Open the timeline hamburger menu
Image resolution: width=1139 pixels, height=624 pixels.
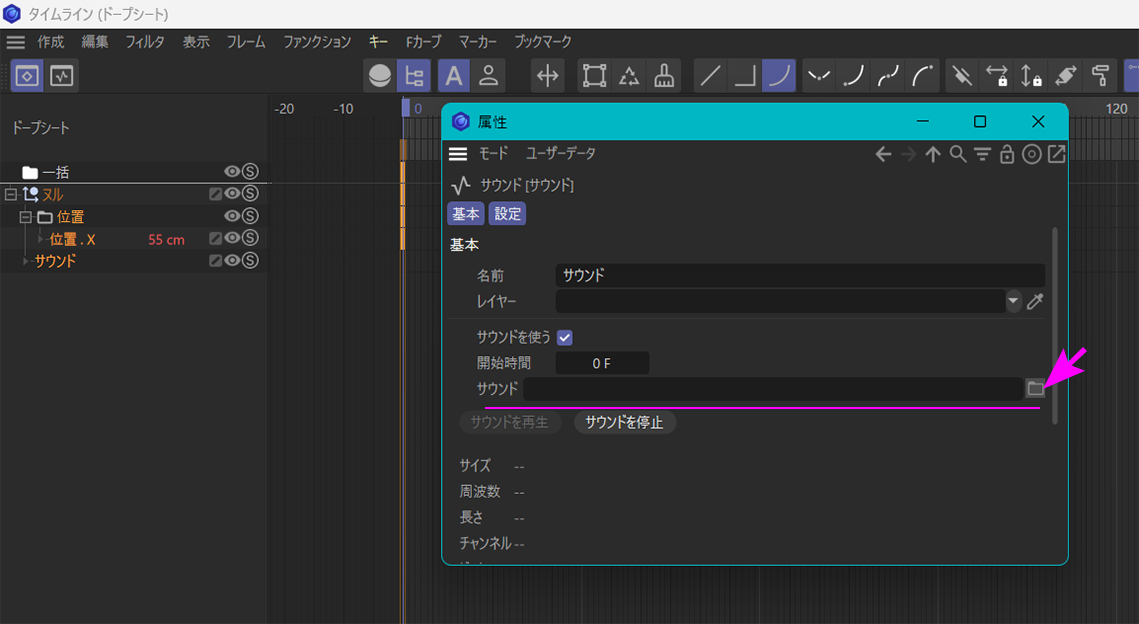tap(15, 42)
